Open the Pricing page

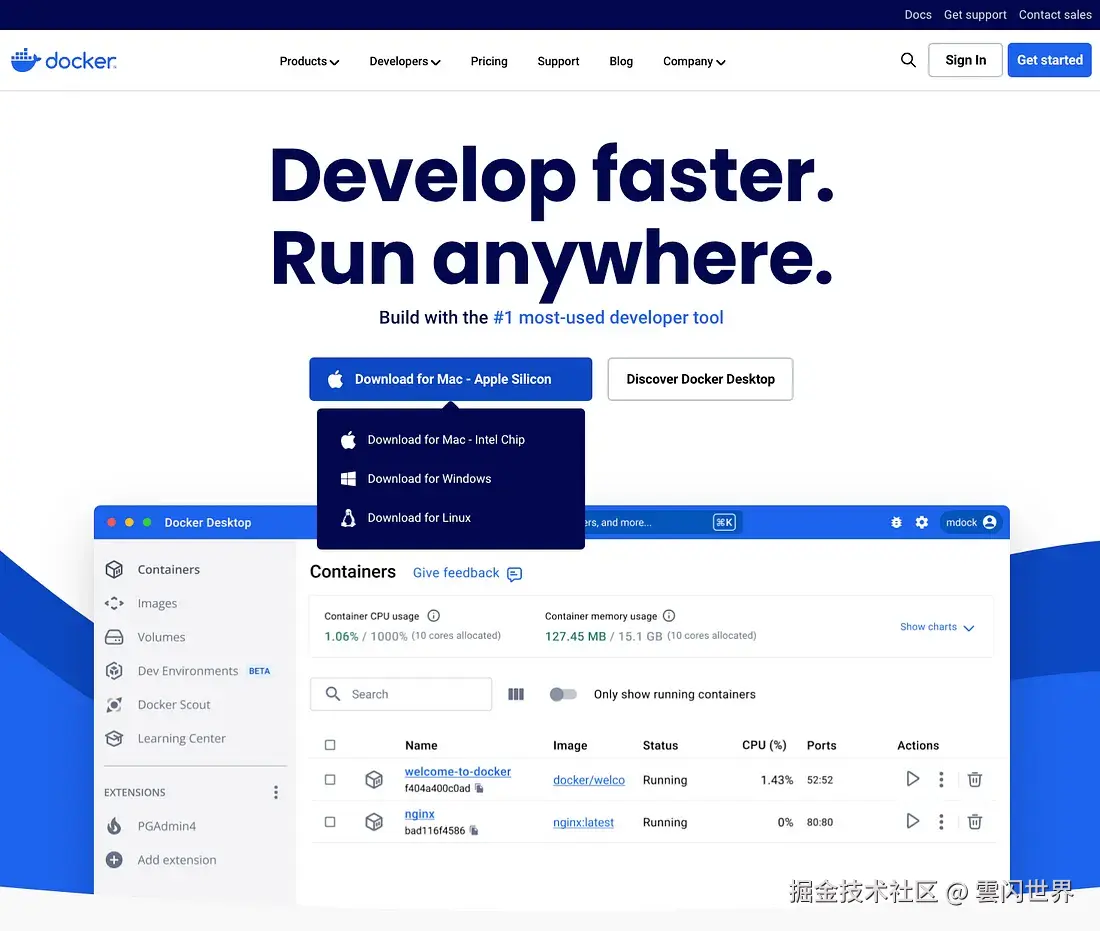[x=489, y=61]
